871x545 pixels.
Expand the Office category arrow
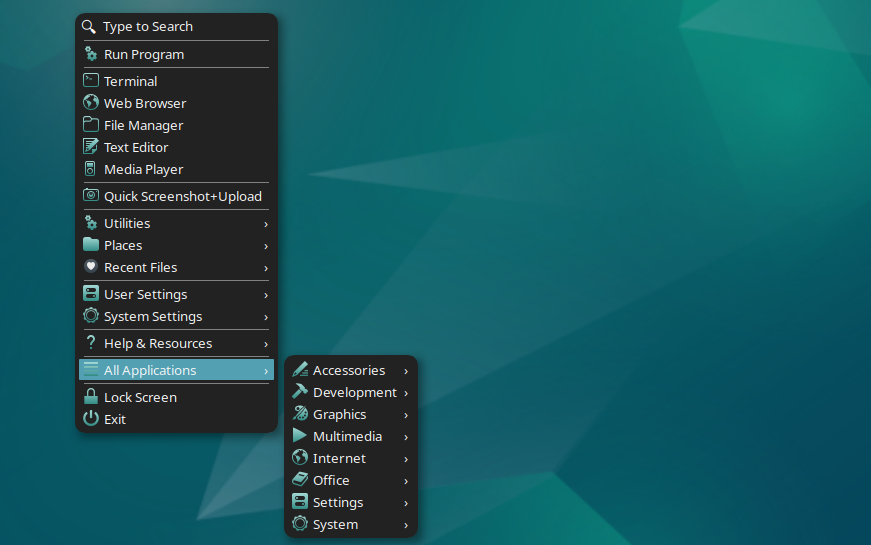click(x=406, y=482)
